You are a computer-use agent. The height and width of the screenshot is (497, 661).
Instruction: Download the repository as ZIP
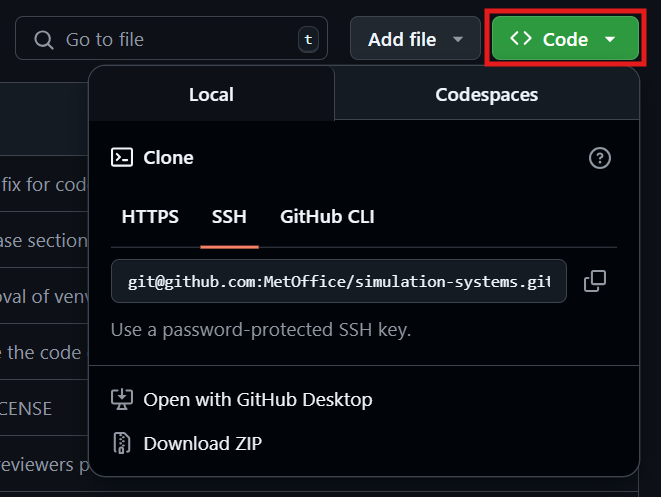[x=203, y=443]
